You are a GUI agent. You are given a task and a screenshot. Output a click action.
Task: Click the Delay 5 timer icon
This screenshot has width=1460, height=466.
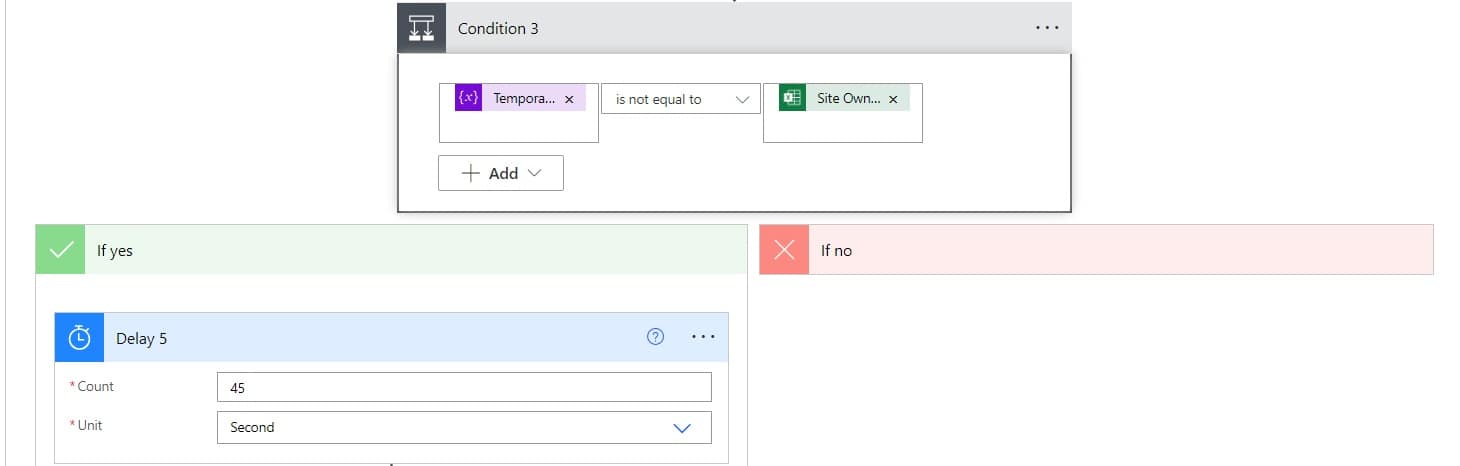click(79, 338)
